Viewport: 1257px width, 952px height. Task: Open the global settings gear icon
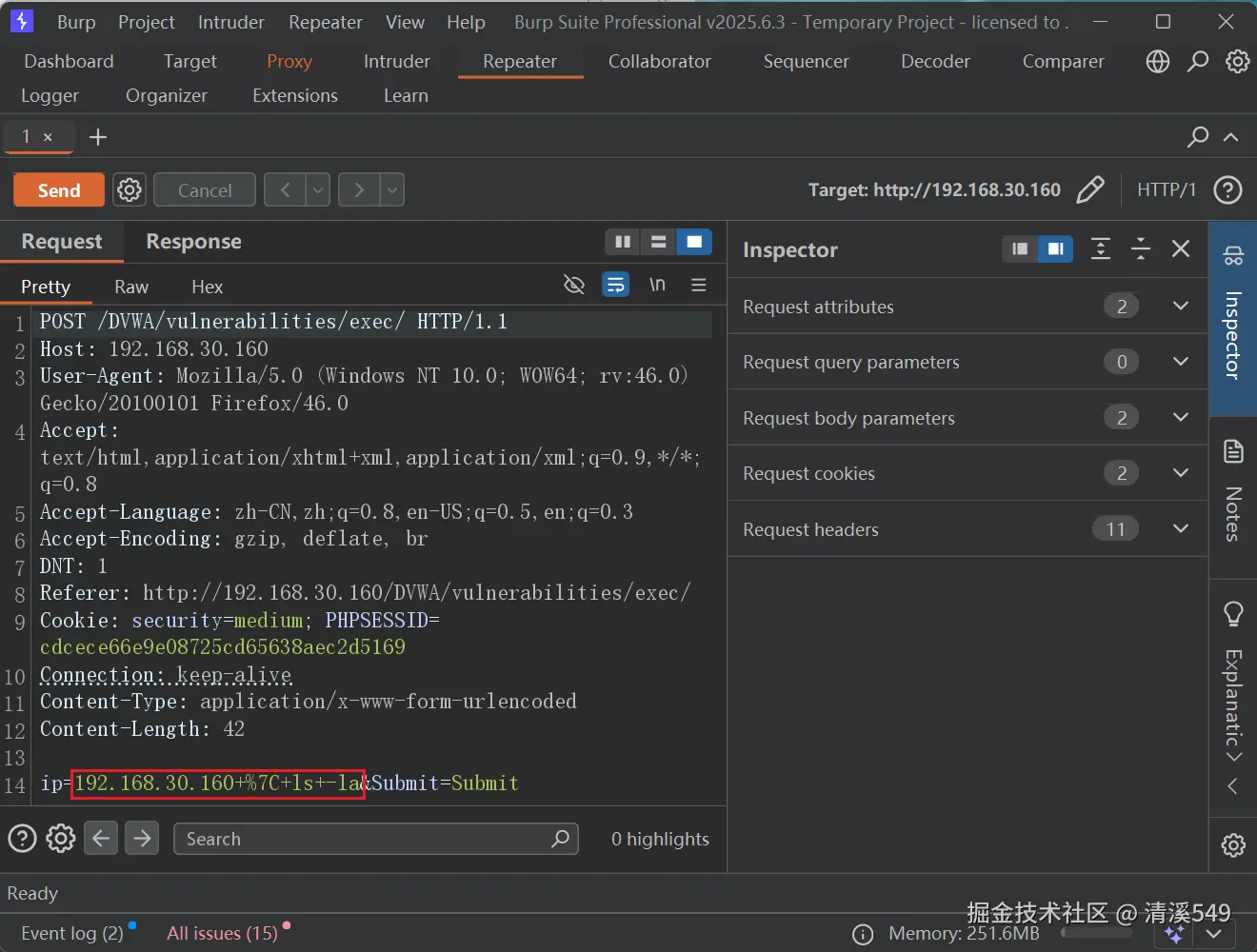(1237, 62)
